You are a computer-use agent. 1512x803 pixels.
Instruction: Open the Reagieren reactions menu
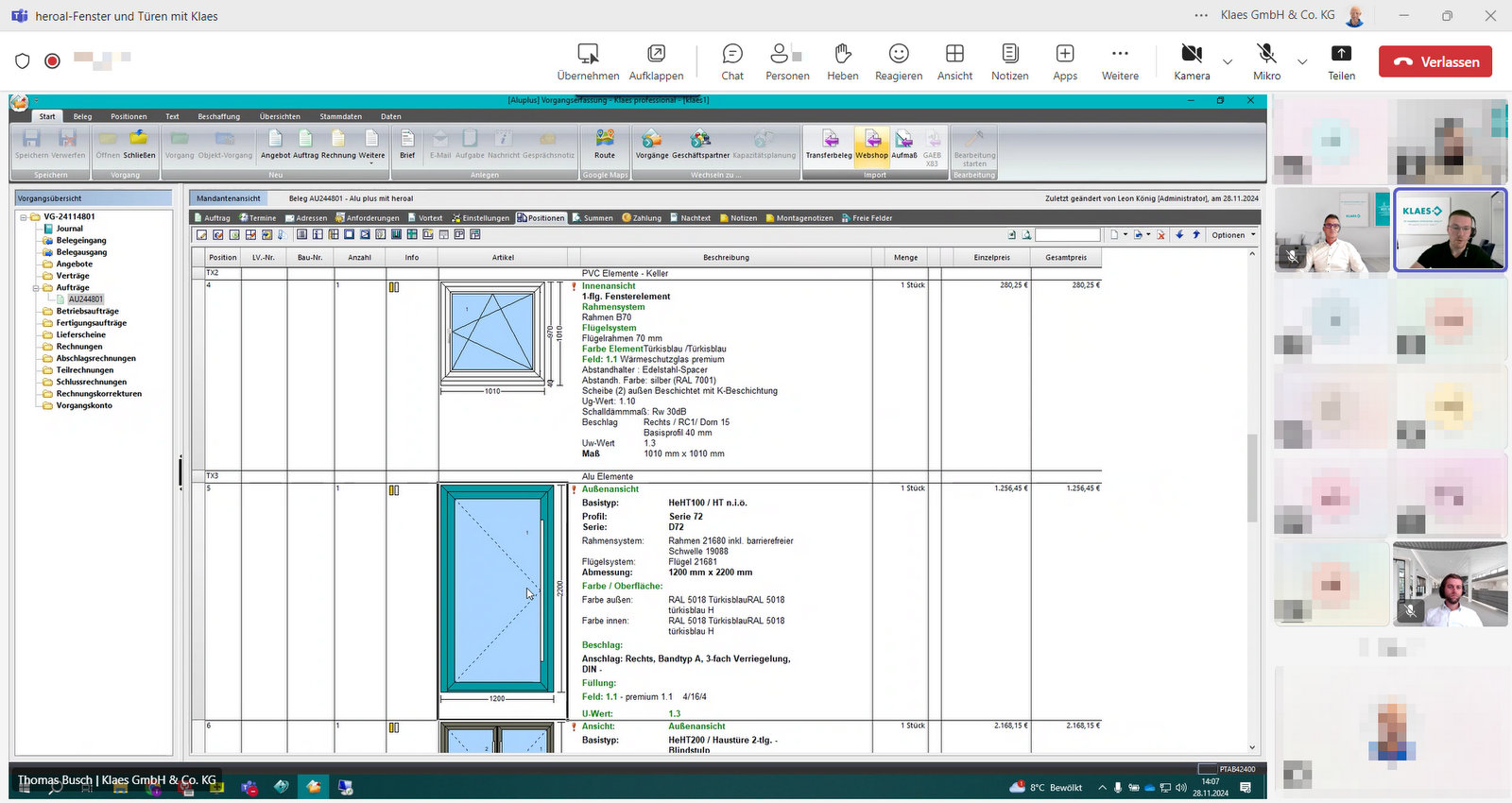pyautogui.click(x=899, y=62)
